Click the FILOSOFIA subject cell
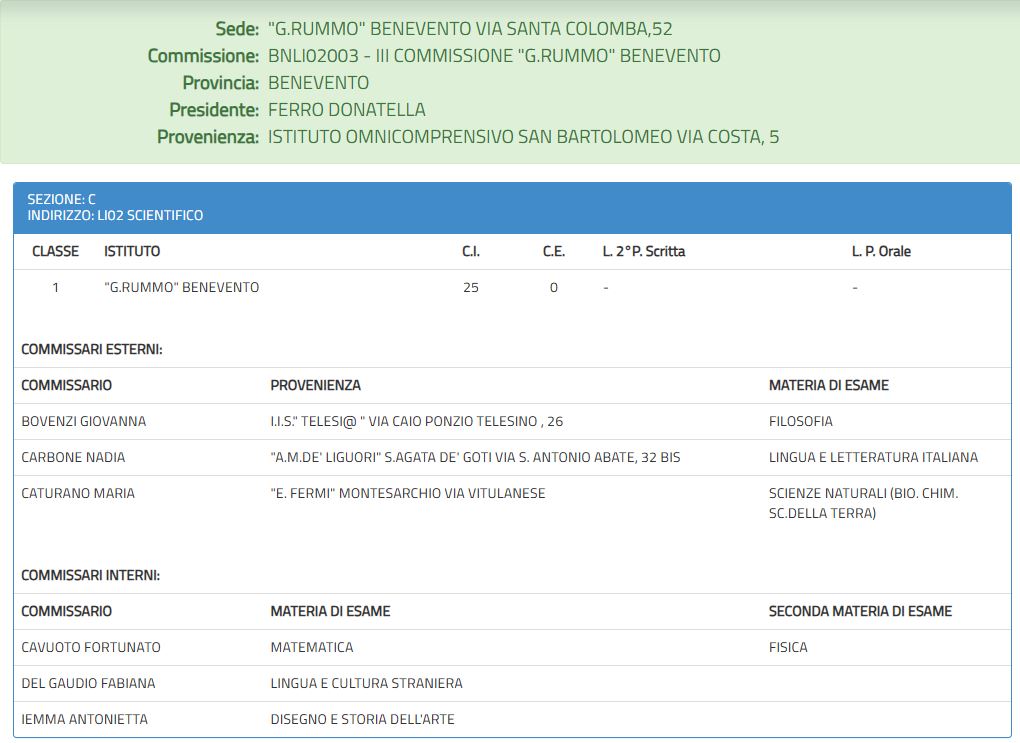This screenshot has height=743, width=1020. [801, 422]
